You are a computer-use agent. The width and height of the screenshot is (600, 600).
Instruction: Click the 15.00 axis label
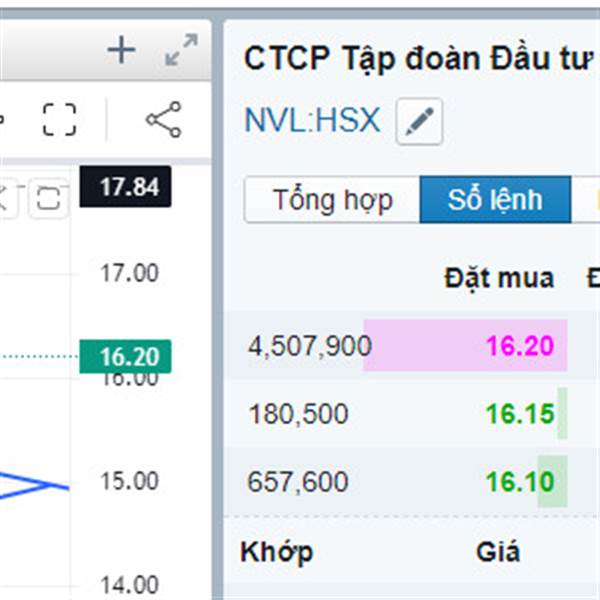(129, 481)
